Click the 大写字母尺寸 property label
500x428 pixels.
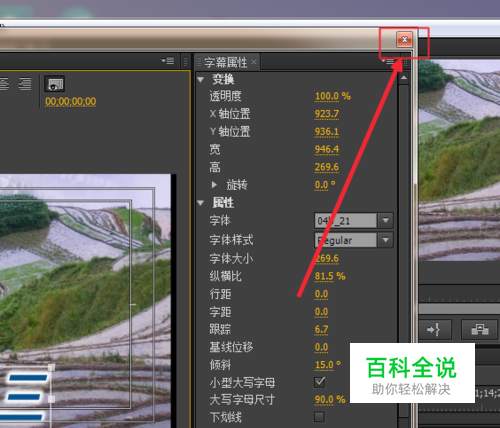click(242, 399)
